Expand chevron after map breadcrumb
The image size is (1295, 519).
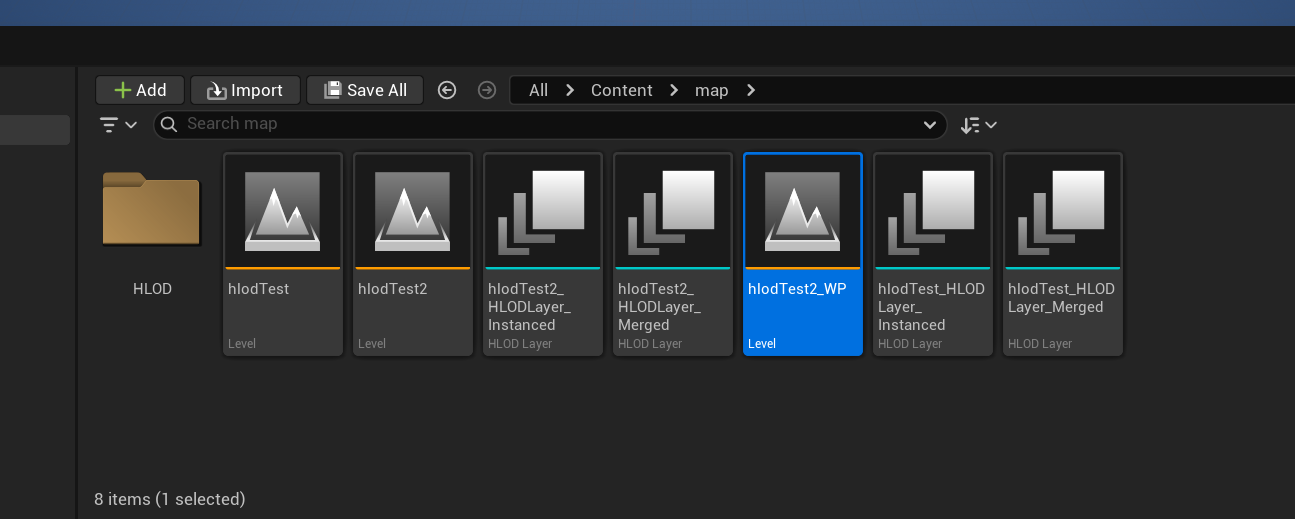pos(751,90)
